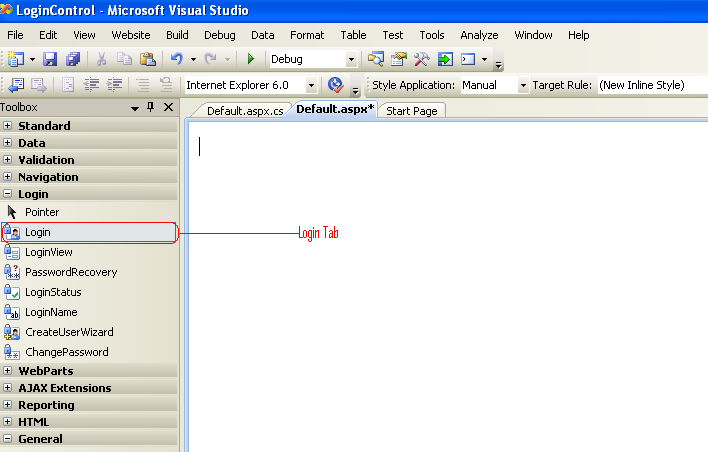The height and width of the screenshot is (452, 708).
Task: Open the Tools menu
Action: (x=432, y=35)
